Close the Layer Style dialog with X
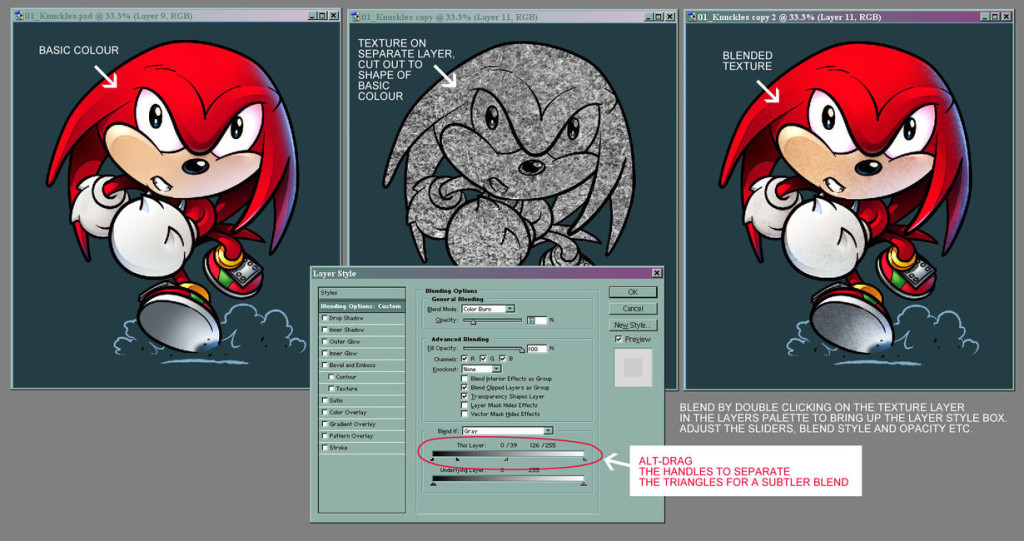The image size is (1024, 541). pyautogui.click(x=656, y=273)
